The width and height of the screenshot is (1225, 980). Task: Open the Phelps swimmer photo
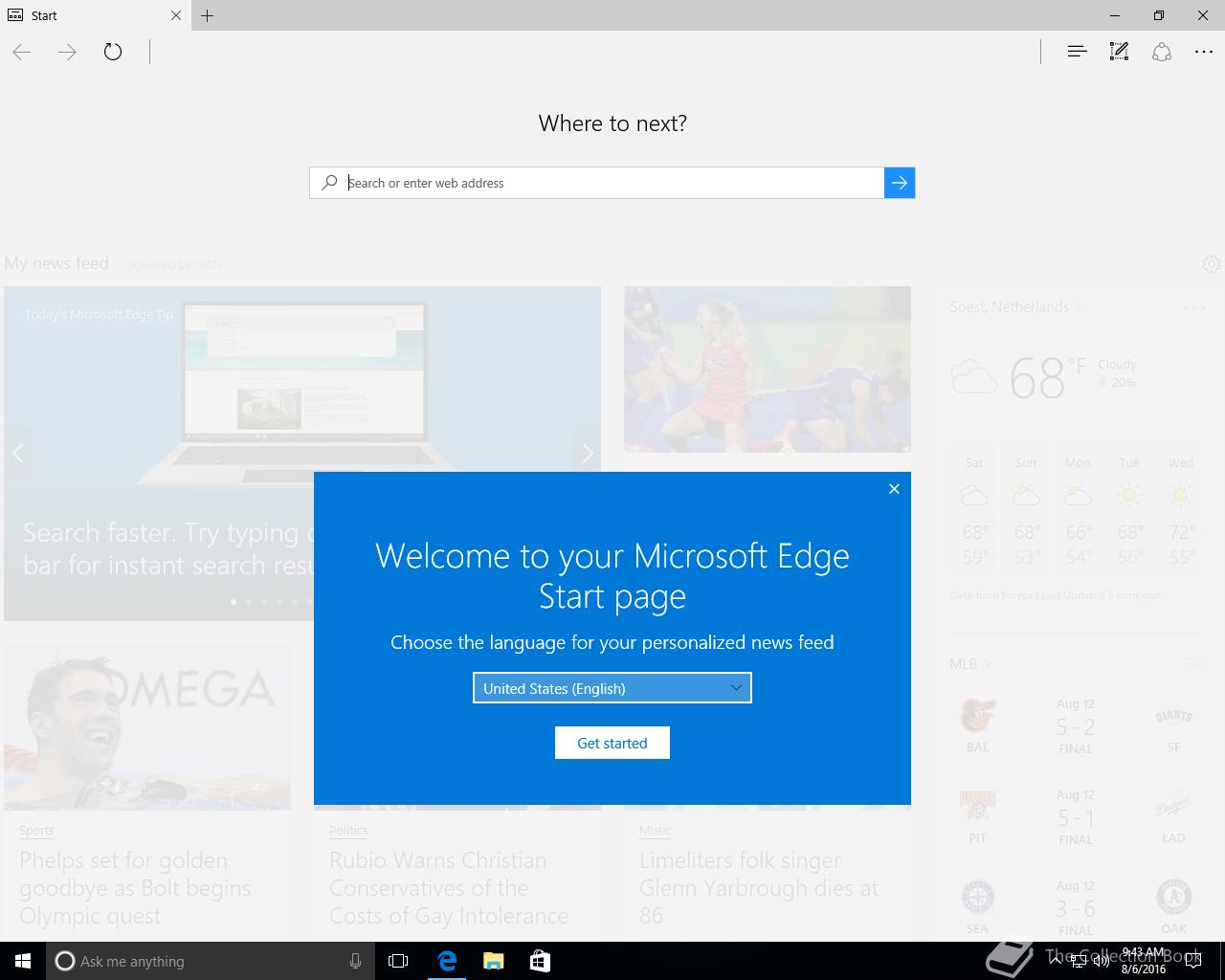(x=147, y=726)
